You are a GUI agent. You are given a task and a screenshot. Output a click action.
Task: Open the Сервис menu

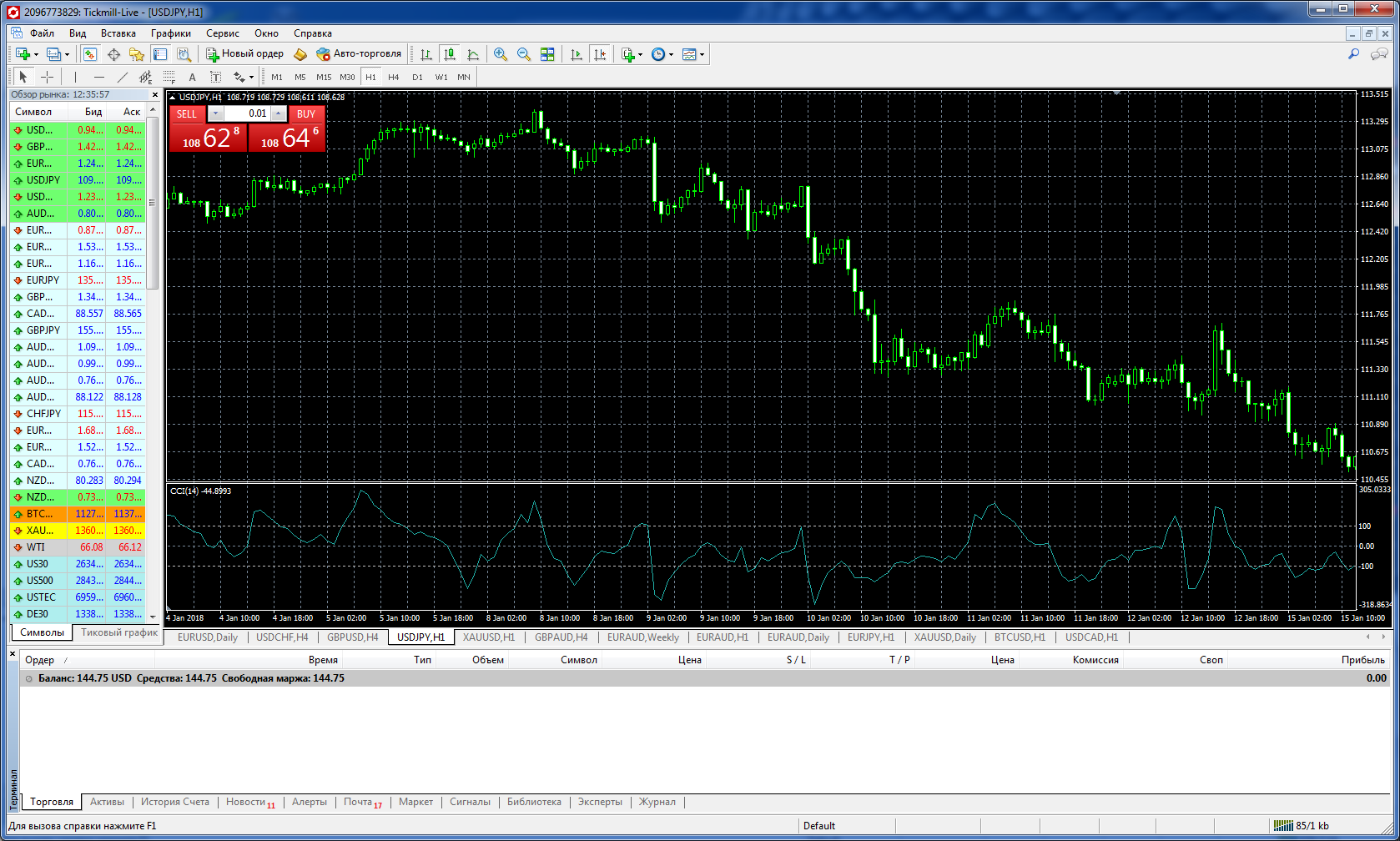coord(222,33)
